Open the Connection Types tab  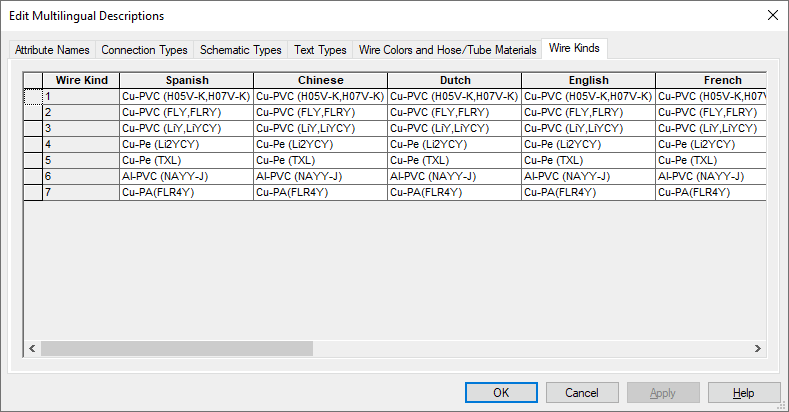pos(144,50)
